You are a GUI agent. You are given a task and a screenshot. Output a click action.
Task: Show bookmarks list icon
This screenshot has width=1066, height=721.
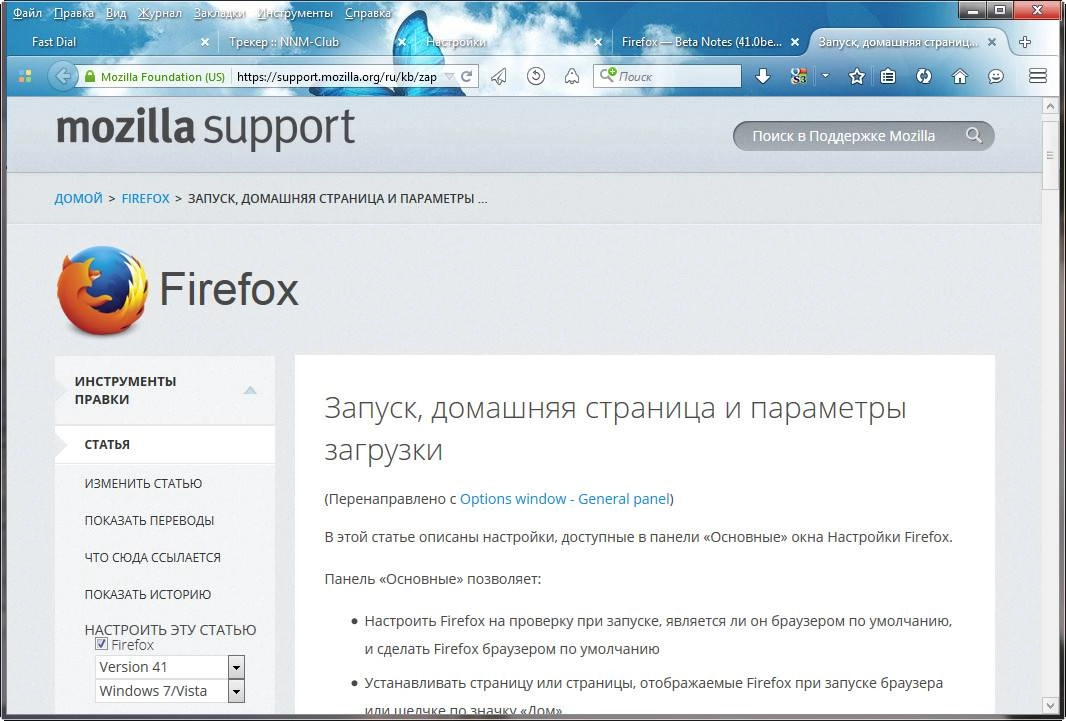[888, 77]
